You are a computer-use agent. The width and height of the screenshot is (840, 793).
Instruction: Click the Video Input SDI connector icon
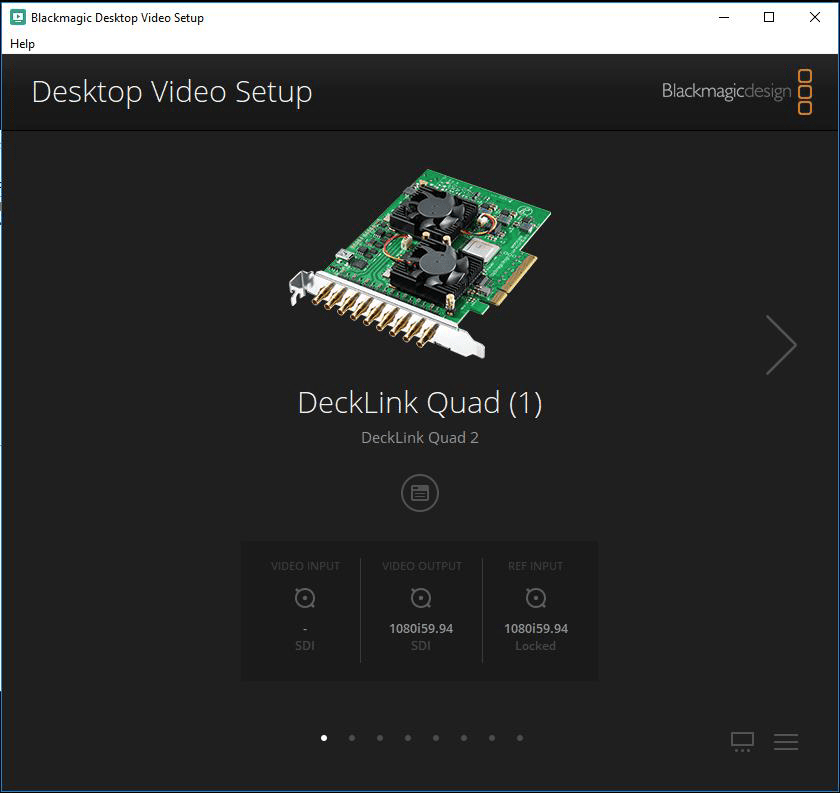[304, 597]
